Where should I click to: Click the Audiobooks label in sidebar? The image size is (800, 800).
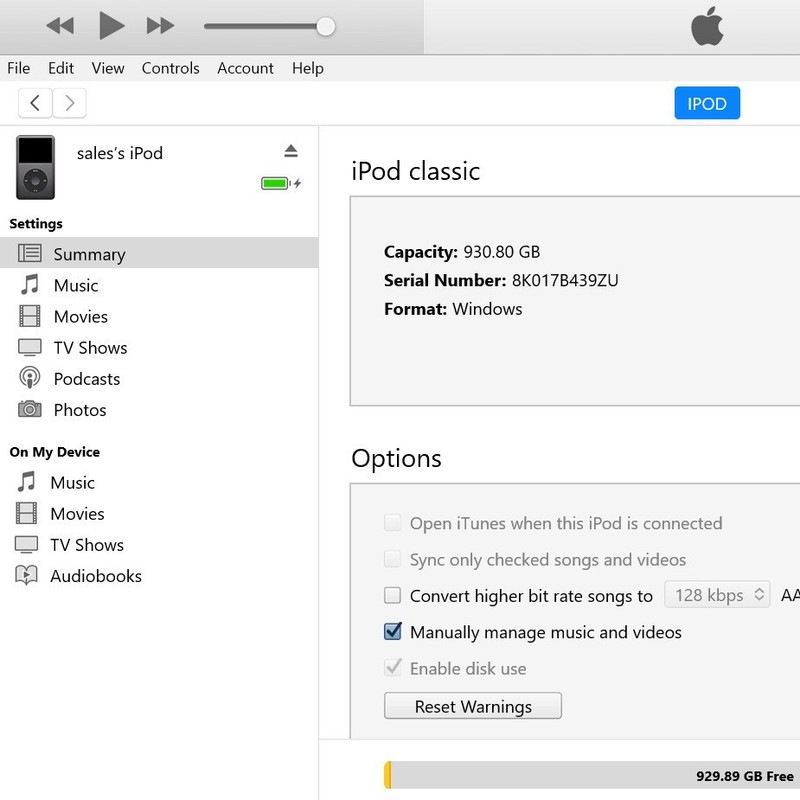click(96, 576)
